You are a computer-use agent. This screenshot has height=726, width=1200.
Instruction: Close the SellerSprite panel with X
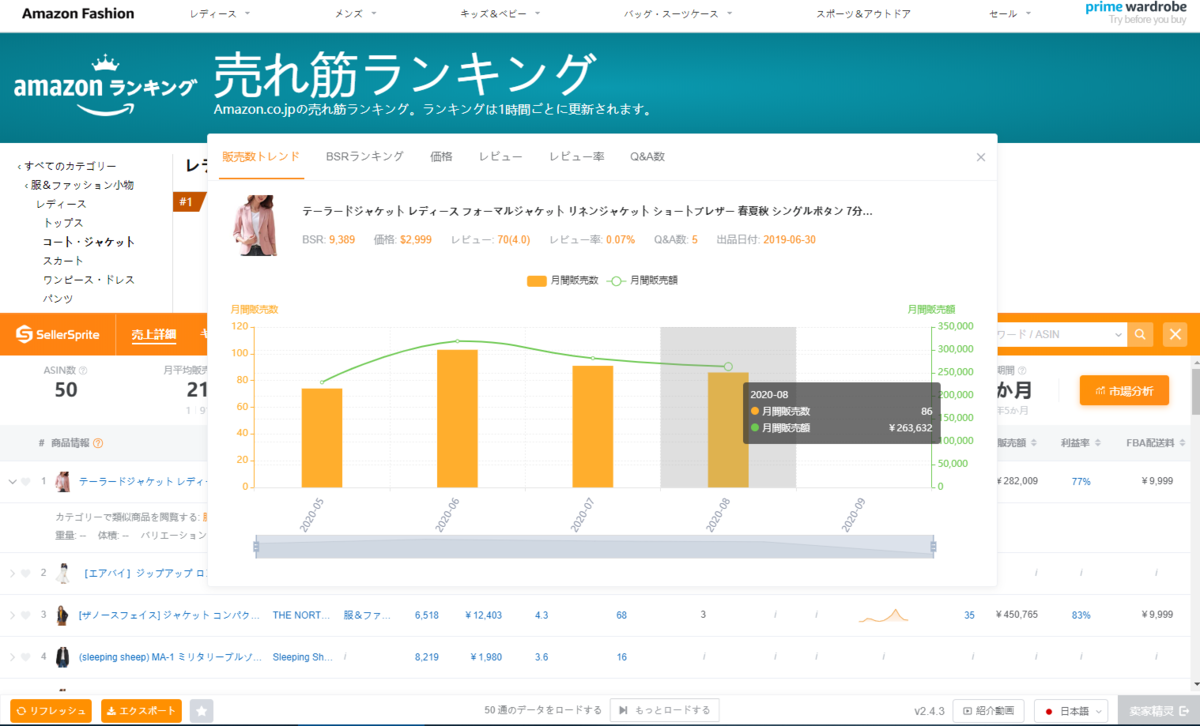click(x=1175, y=334)
